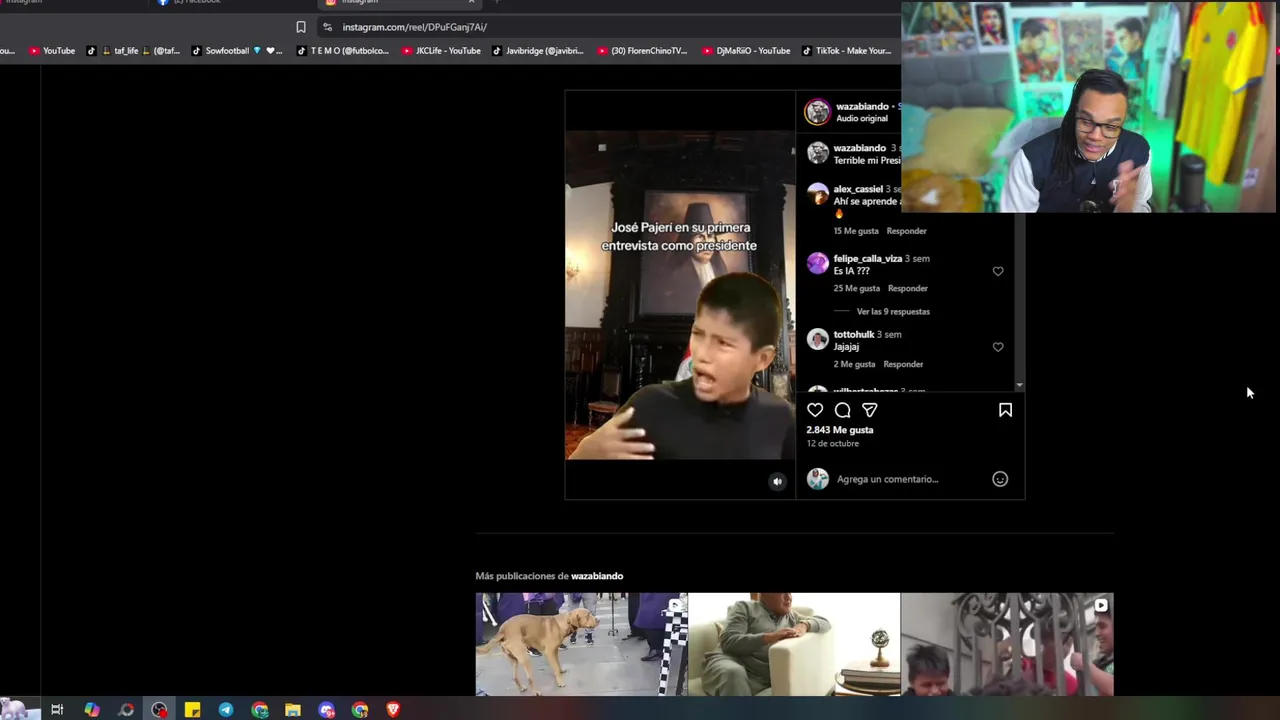This screenshot has height=720, width=1280.
Task: Open the DjMaRiiO - YouTube bookmark
Action: pyautogui.click(x=747, y=51)
